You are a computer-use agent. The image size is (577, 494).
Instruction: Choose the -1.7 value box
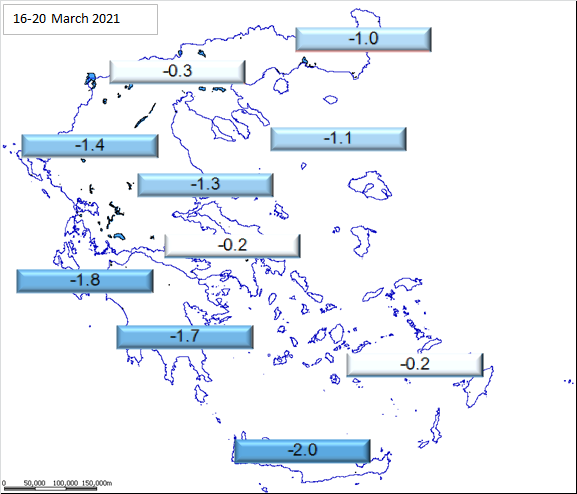[185, 337]
